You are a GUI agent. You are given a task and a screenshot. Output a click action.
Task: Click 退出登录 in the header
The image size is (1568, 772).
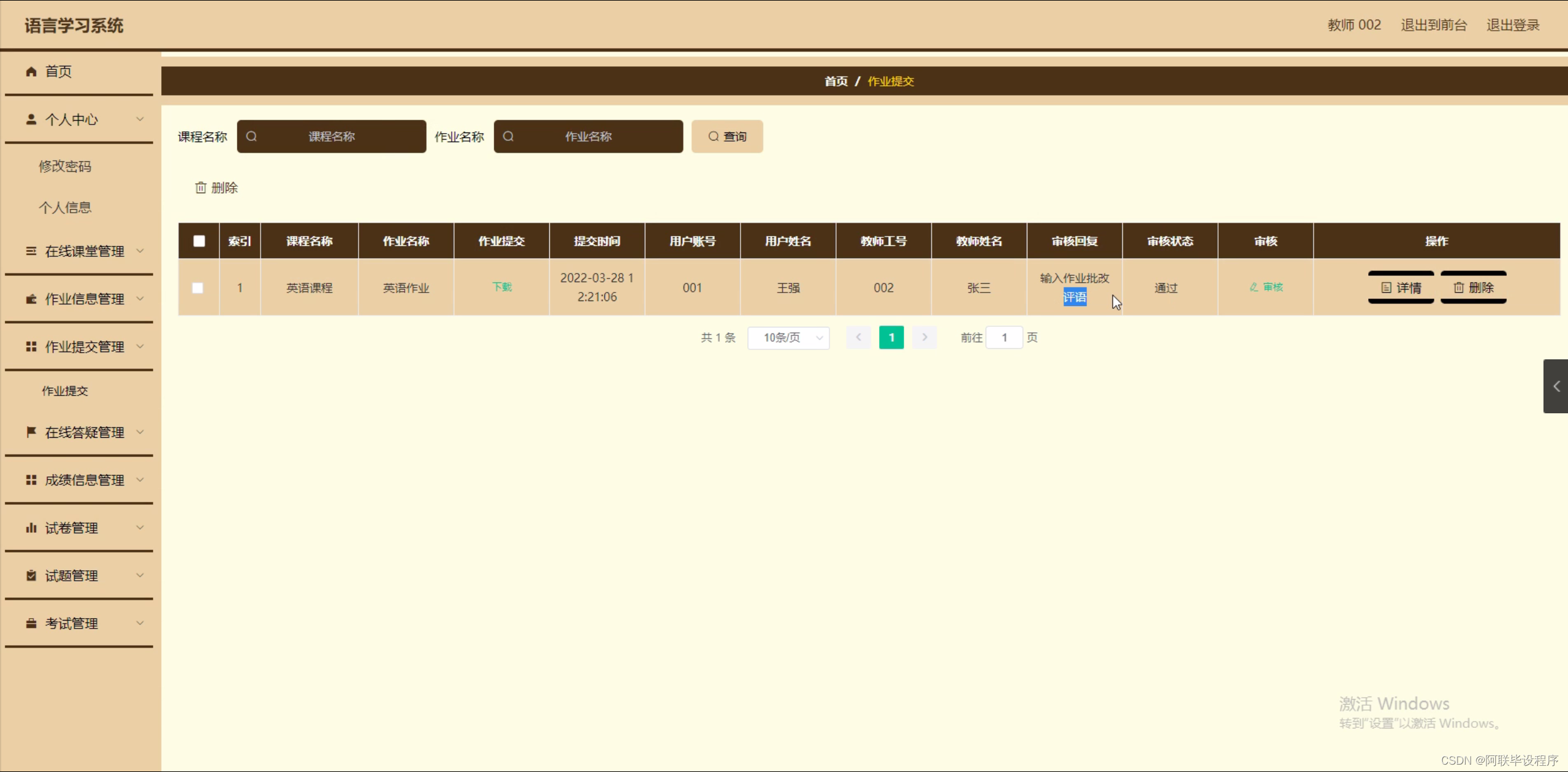point(1513,25)
